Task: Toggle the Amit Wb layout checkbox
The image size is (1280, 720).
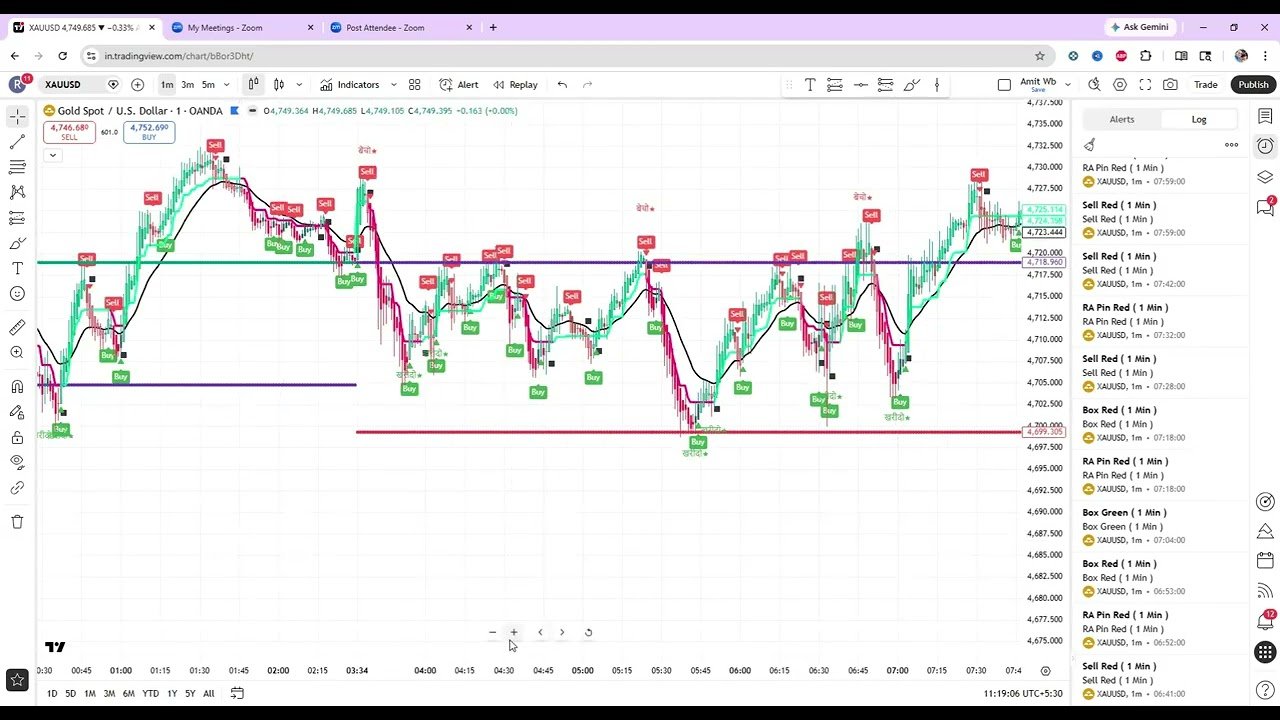Action: pyautogui.click(x=1004, y=85)
